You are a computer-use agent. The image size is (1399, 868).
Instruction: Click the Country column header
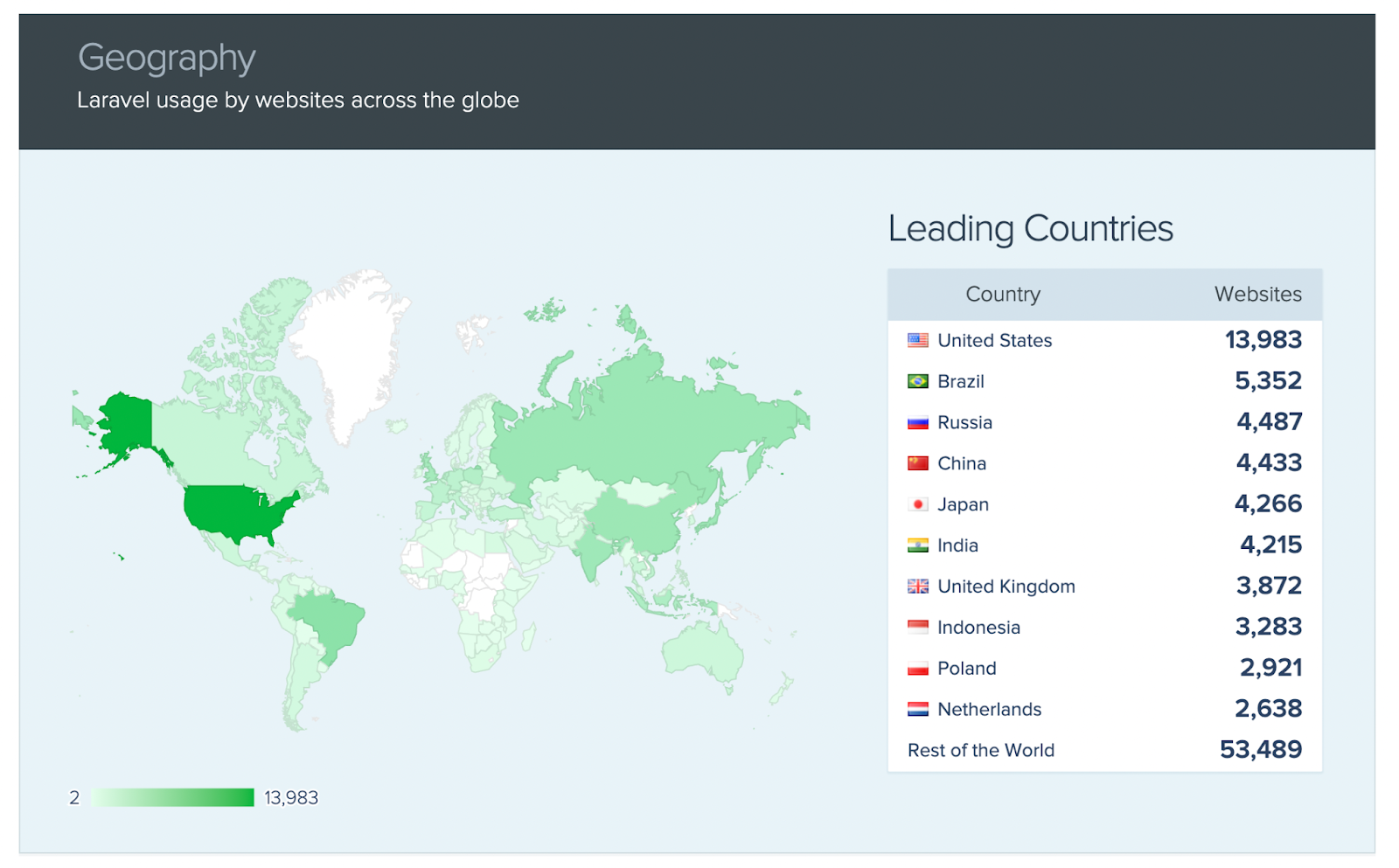pos(1002,294)
